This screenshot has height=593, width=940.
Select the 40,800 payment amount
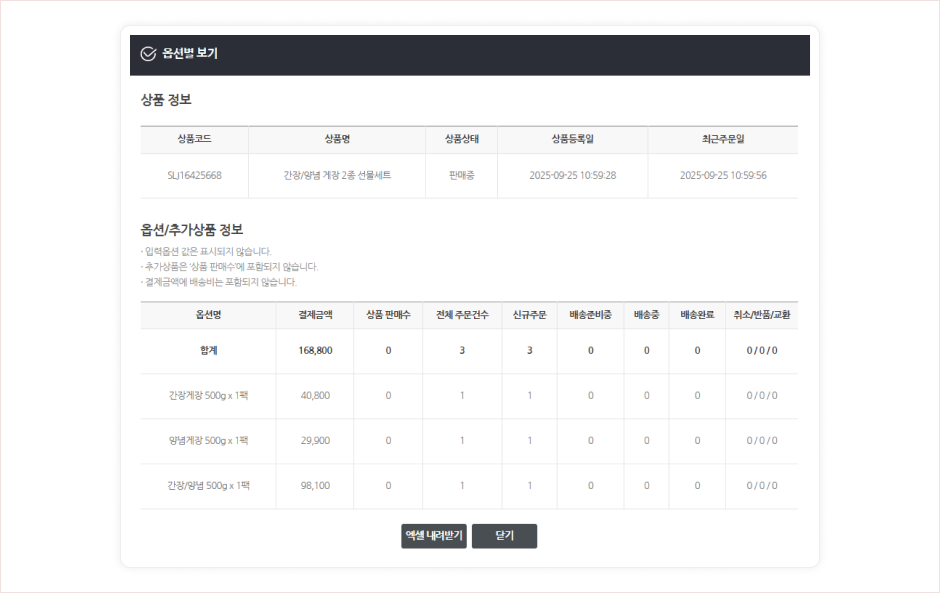(315, 396)
